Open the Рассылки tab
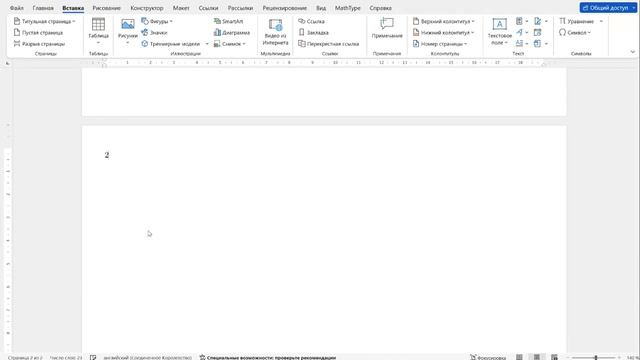This screenshot has width=640, height=360. coord(240,8)
